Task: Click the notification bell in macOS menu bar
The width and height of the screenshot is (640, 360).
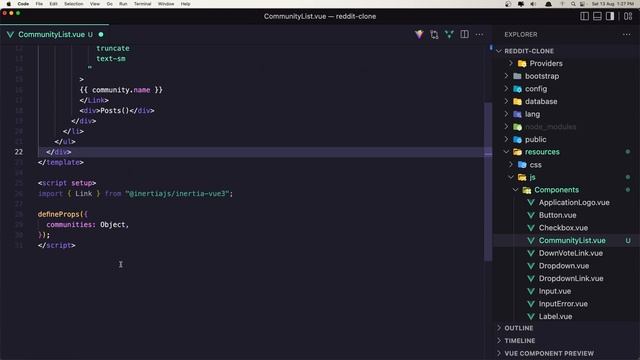Action: 548,4
